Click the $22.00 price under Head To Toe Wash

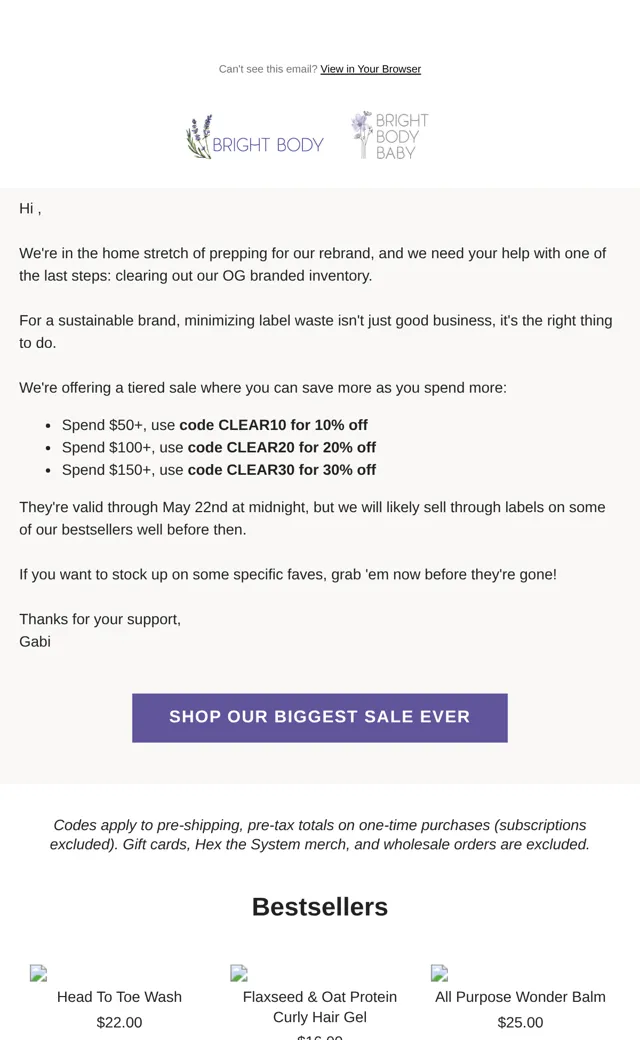click(119, 1022)
